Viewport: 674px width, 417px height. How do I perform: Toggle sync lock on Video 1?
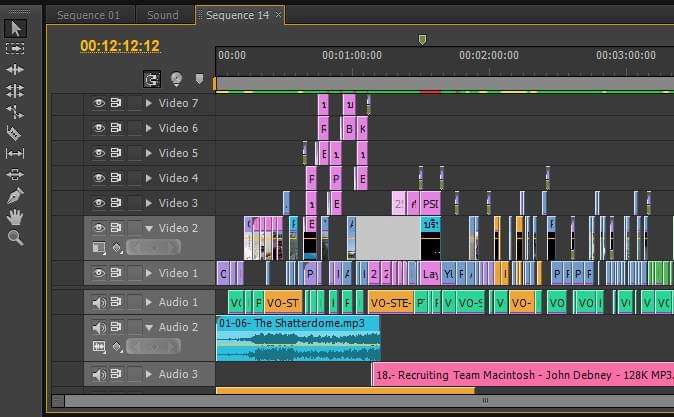coord(116,273)
